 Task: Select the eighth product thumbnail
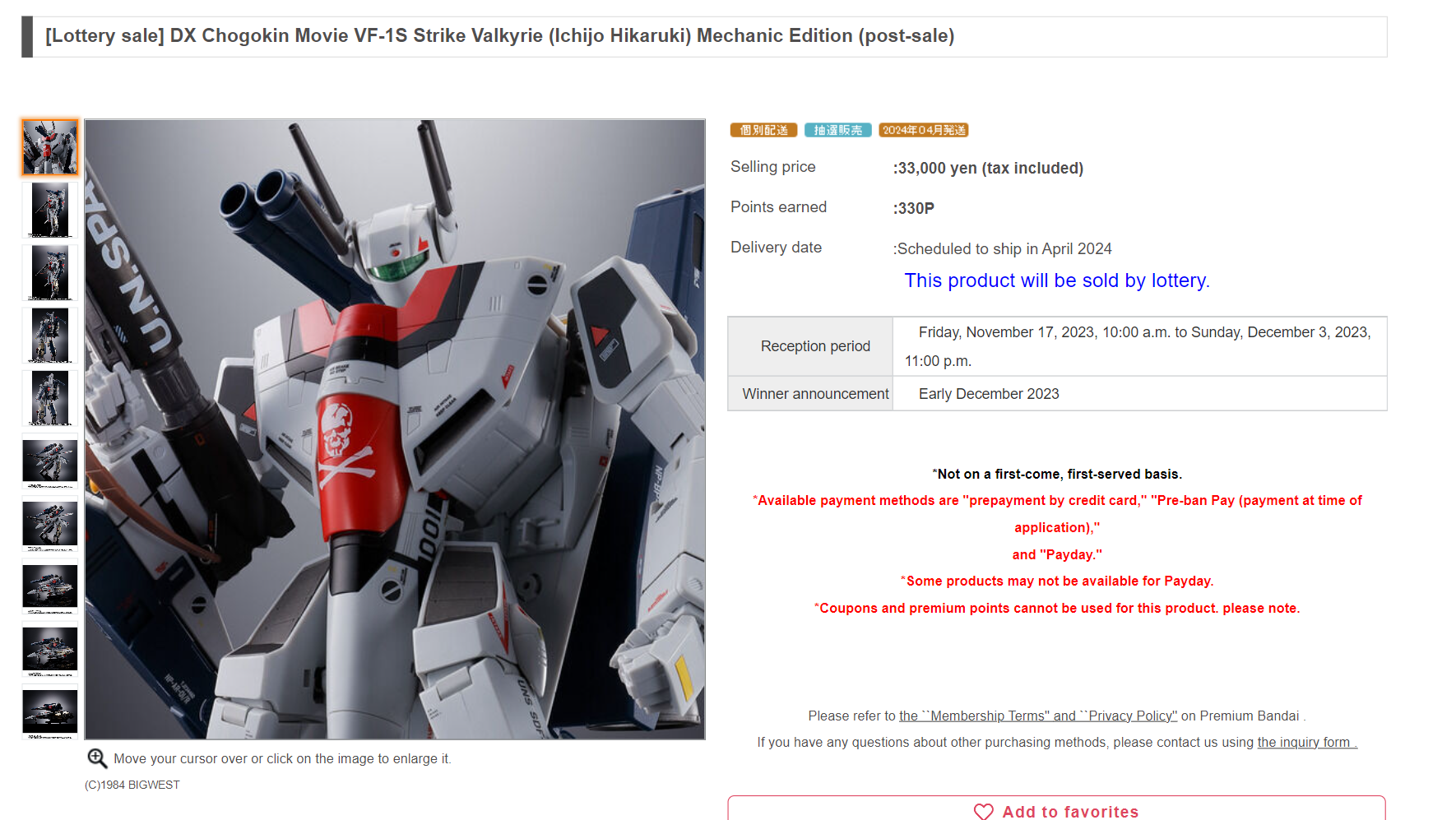50,586
